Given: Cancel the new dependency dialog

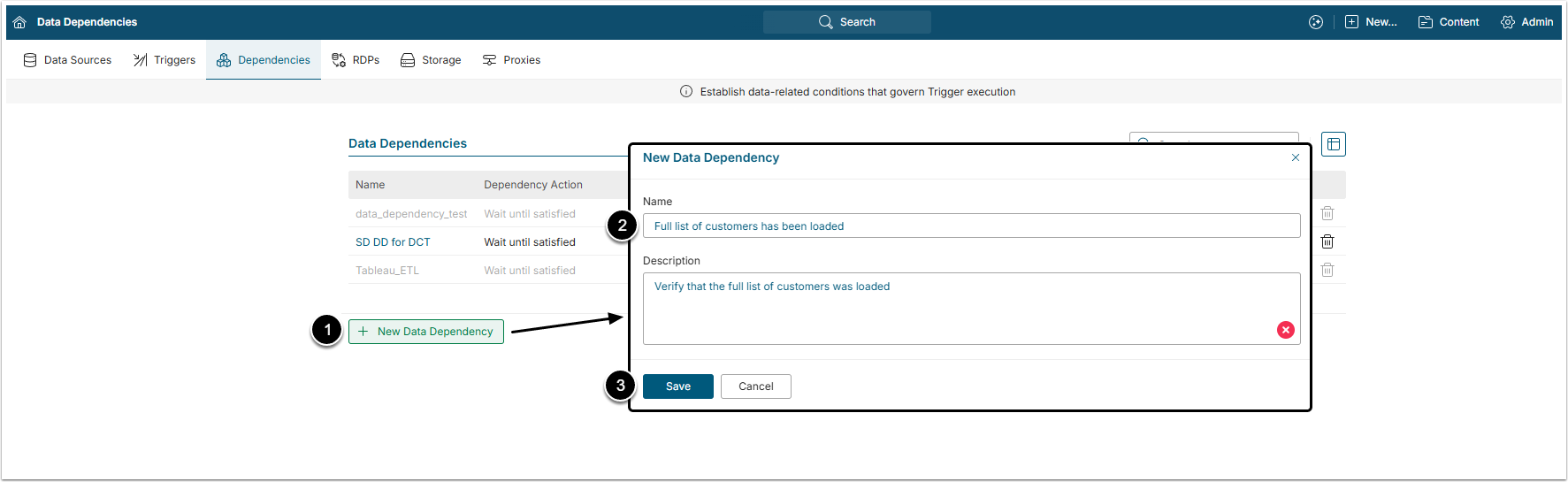Looking at the screenshot, I should point(755,386).
